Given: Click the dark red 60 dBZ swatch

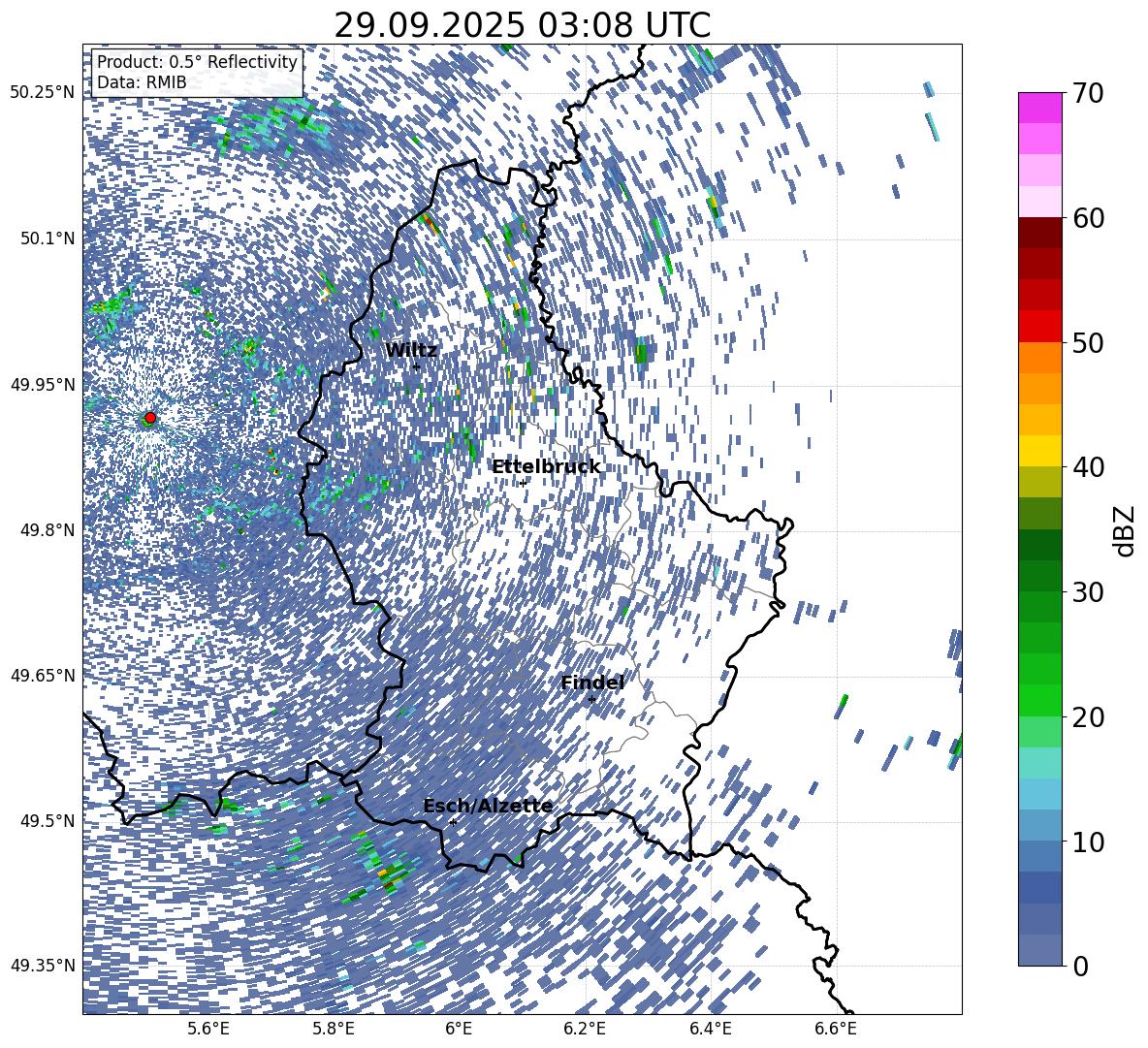Looking at the screenshot, I should [1039, 232].
